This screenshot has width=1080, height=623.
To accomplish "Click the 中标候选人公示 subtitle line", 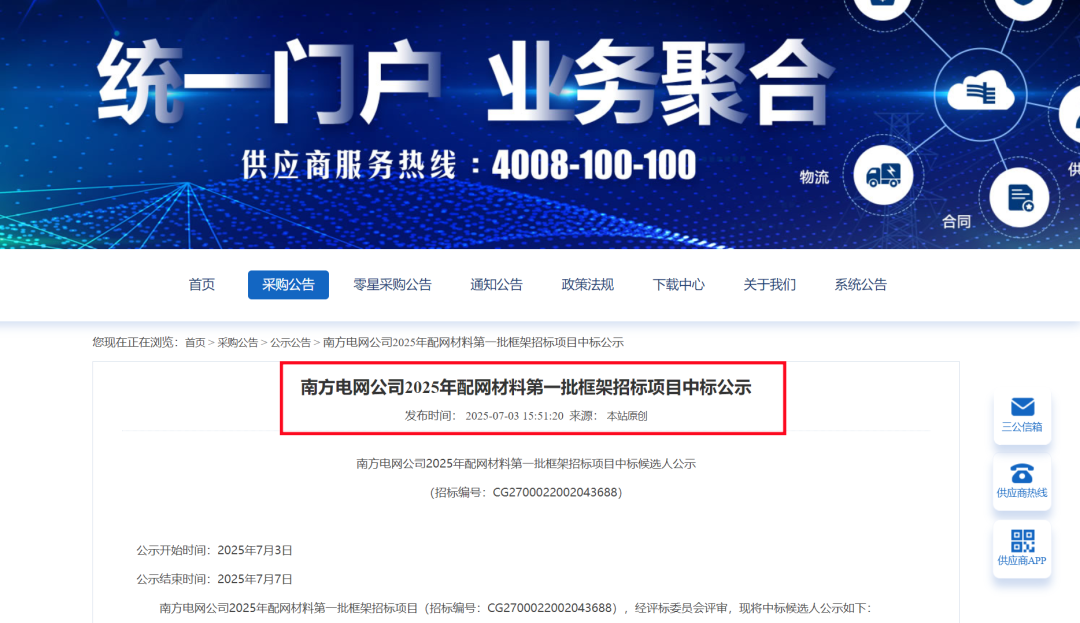I will point(526,464).
